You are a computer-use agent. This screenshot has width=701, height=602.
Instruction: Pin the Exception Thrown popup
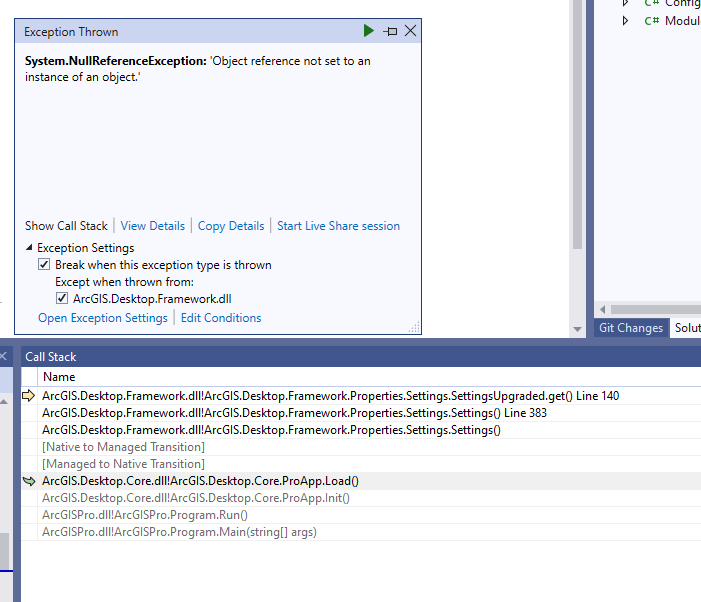point(390,31)
